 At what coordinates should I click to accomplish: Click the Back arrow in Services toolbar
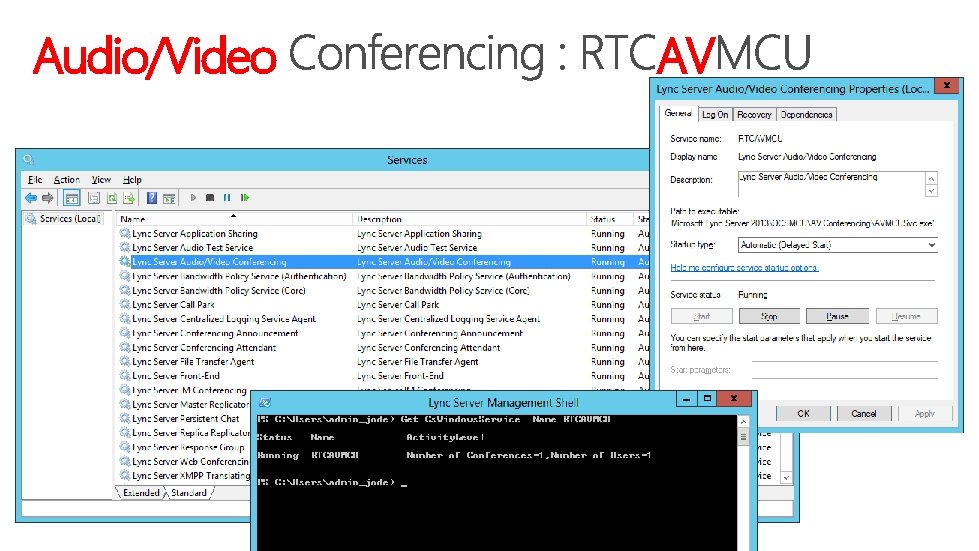tap(31, 198)
